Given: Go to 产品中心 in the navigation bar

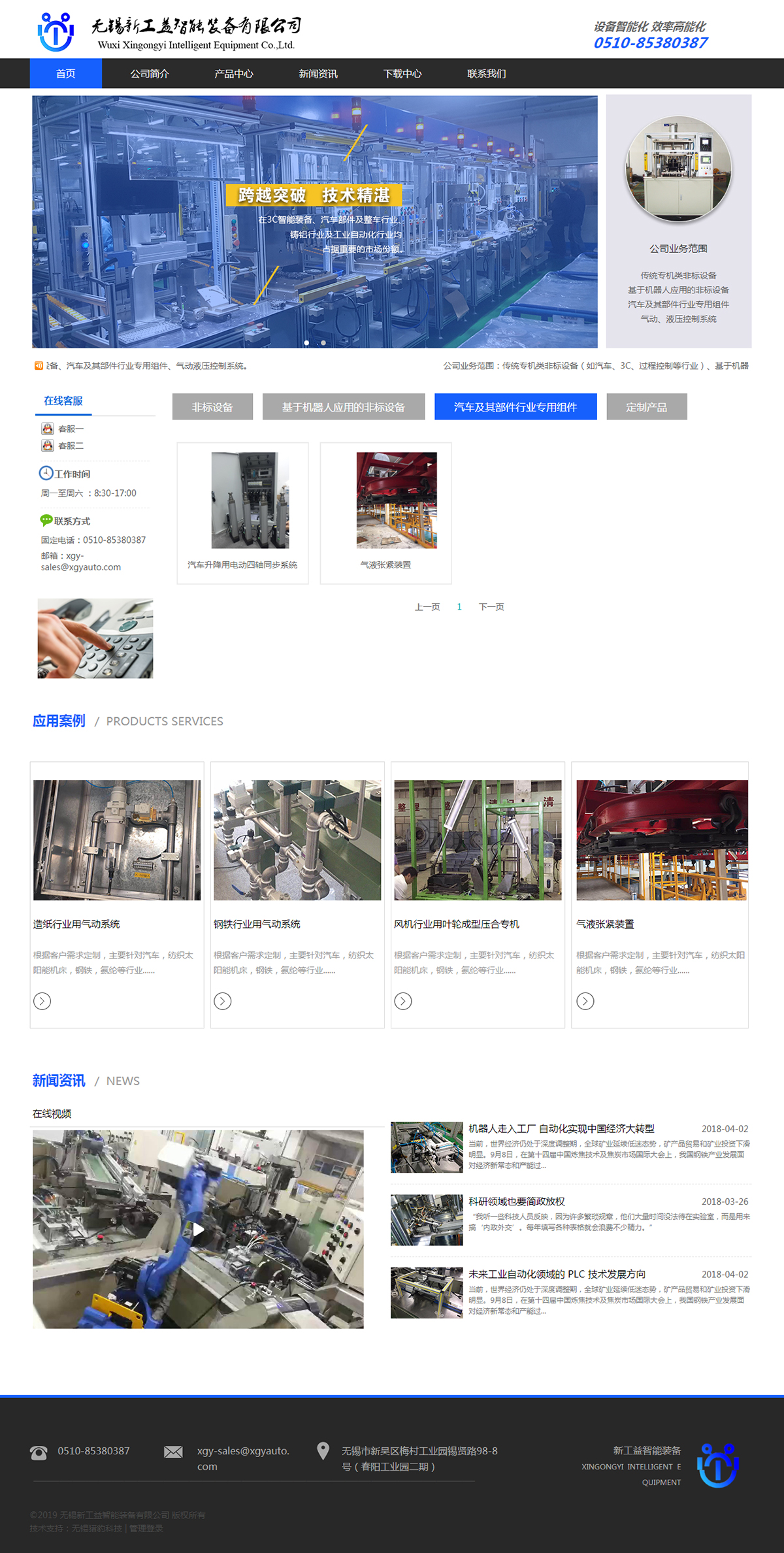Looking at the screenshot, I should click(234, 74).
